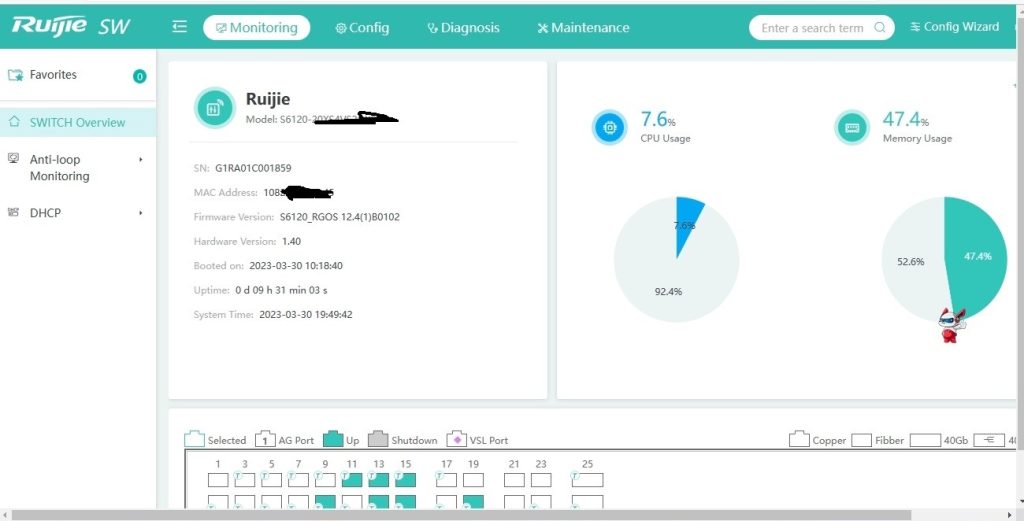This screenshot has width=1024, height=521.
Task: Select the 52.6% free memory pie slice
Action: [911, 261]
